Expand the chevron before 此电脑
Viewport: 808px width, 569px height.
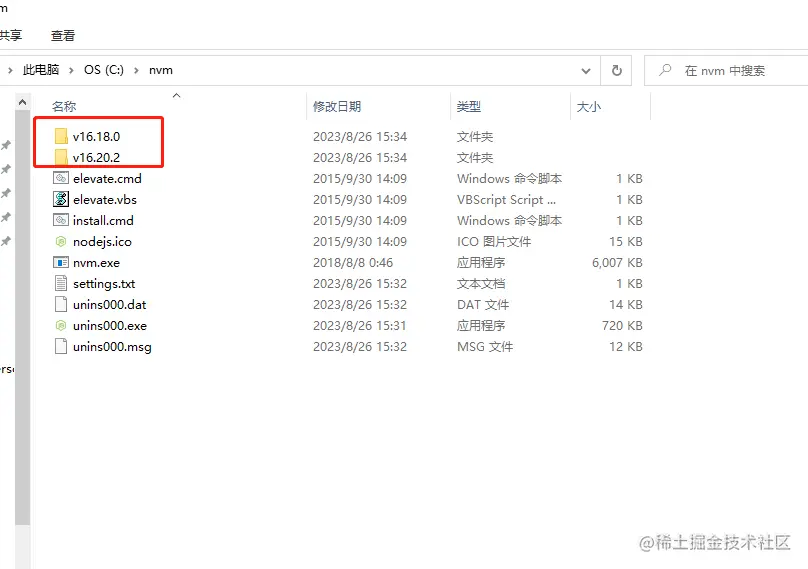click(x=10, y=70)
